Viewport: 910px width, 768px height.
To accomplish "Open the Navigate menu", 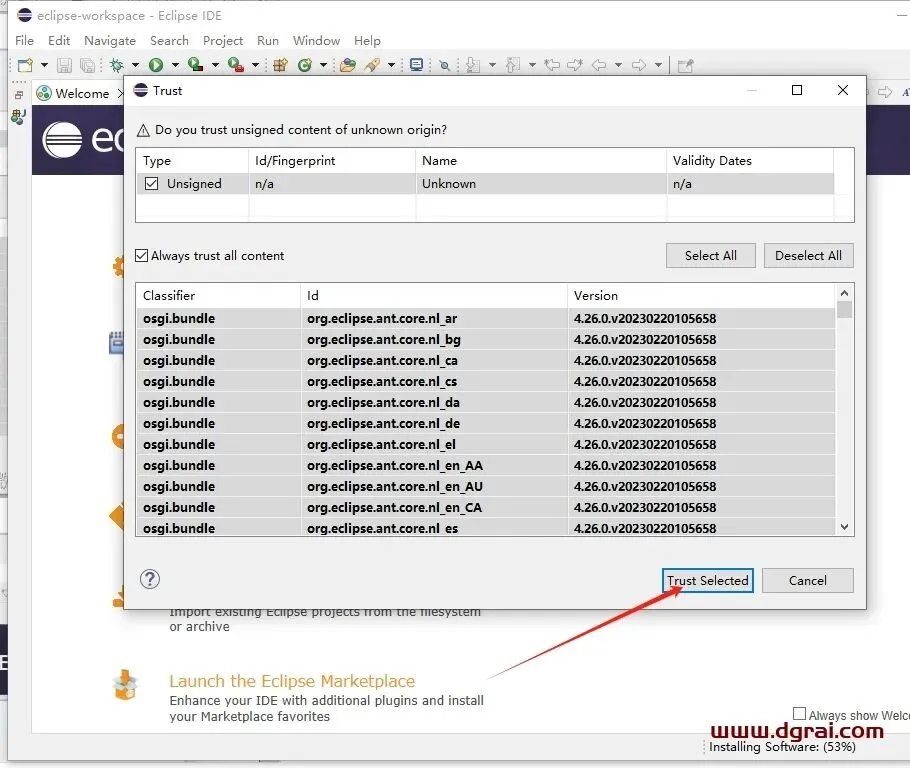I will click(110, 41).
